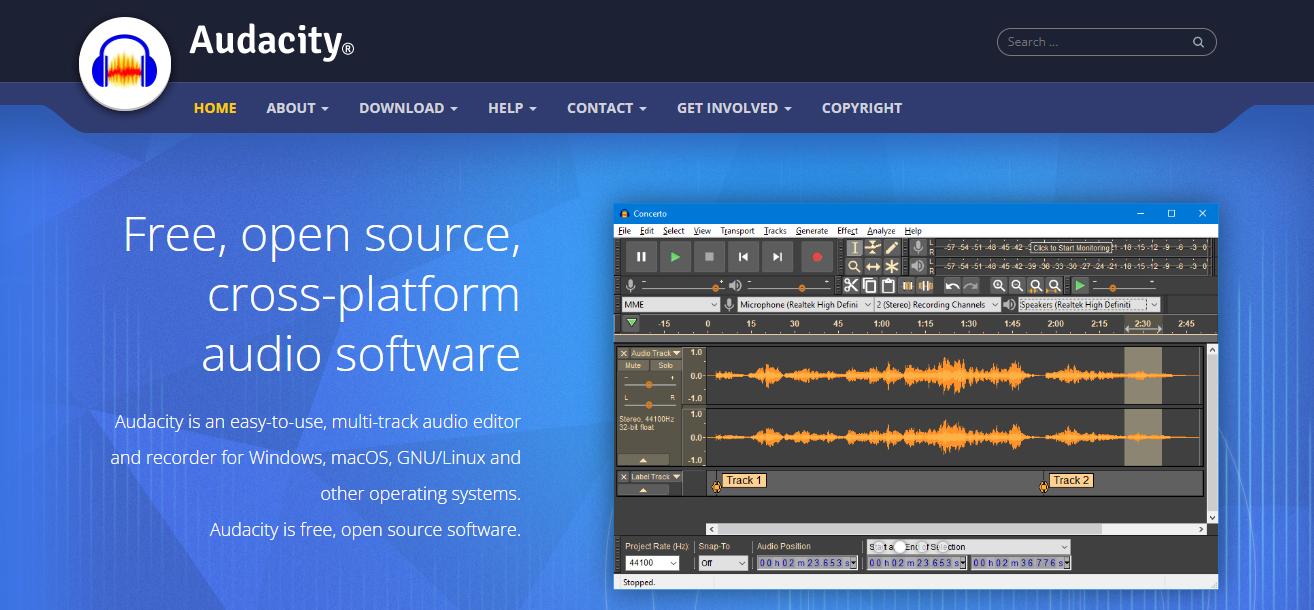Click the Undo arrow icon
This screenshot has height=610, width=1314.
[x=952, y=286]
